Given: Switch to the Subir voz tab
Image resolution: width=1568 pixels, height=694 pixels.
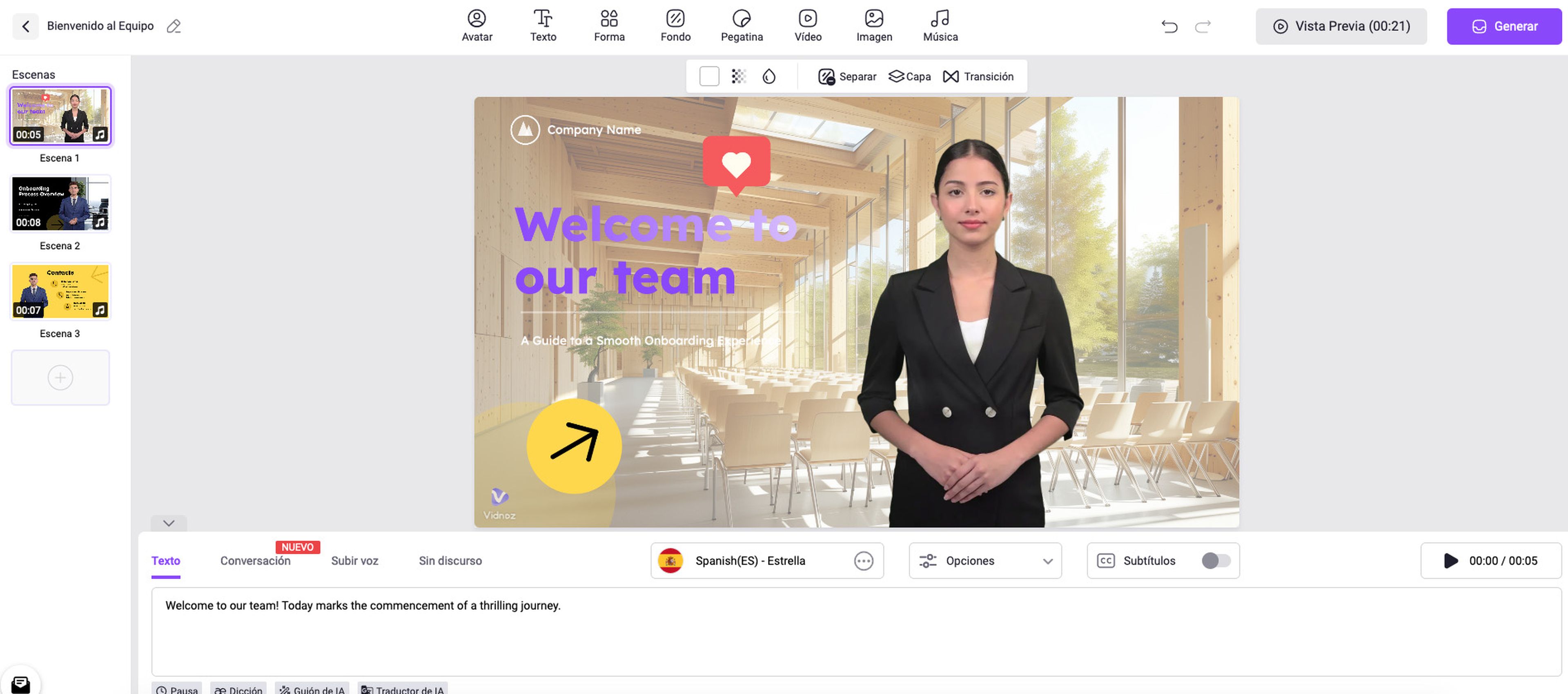Looking at the screenshot, I should pyautogui.click(x=354, y=561).
